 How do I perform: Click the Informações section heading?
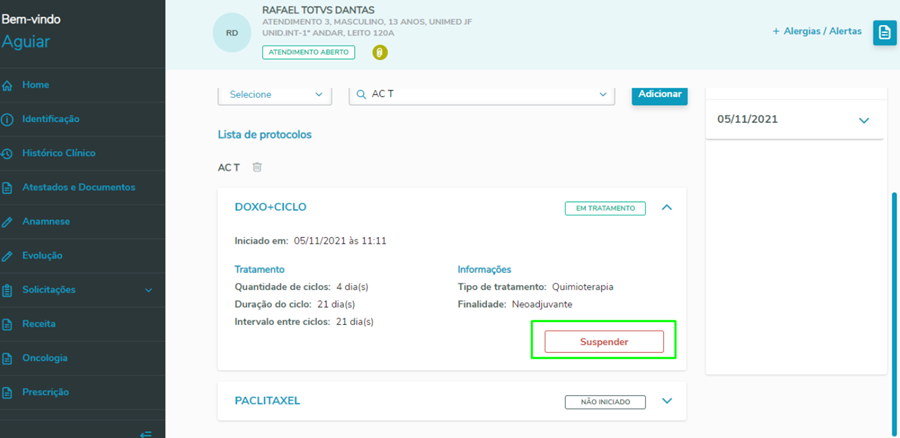coord(484,269)
